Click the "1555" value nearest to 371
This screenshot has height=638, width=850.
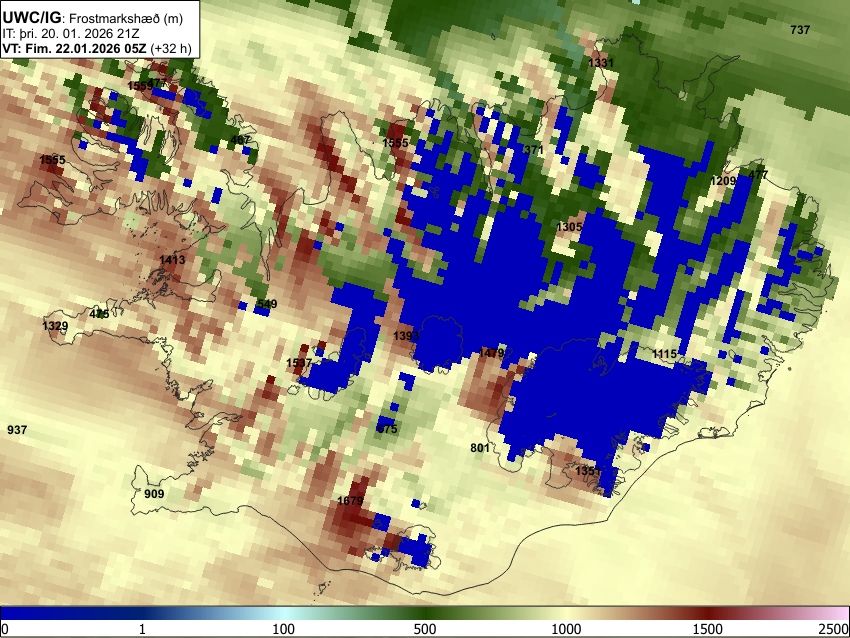pyautogui.click(x=395, y=143)
